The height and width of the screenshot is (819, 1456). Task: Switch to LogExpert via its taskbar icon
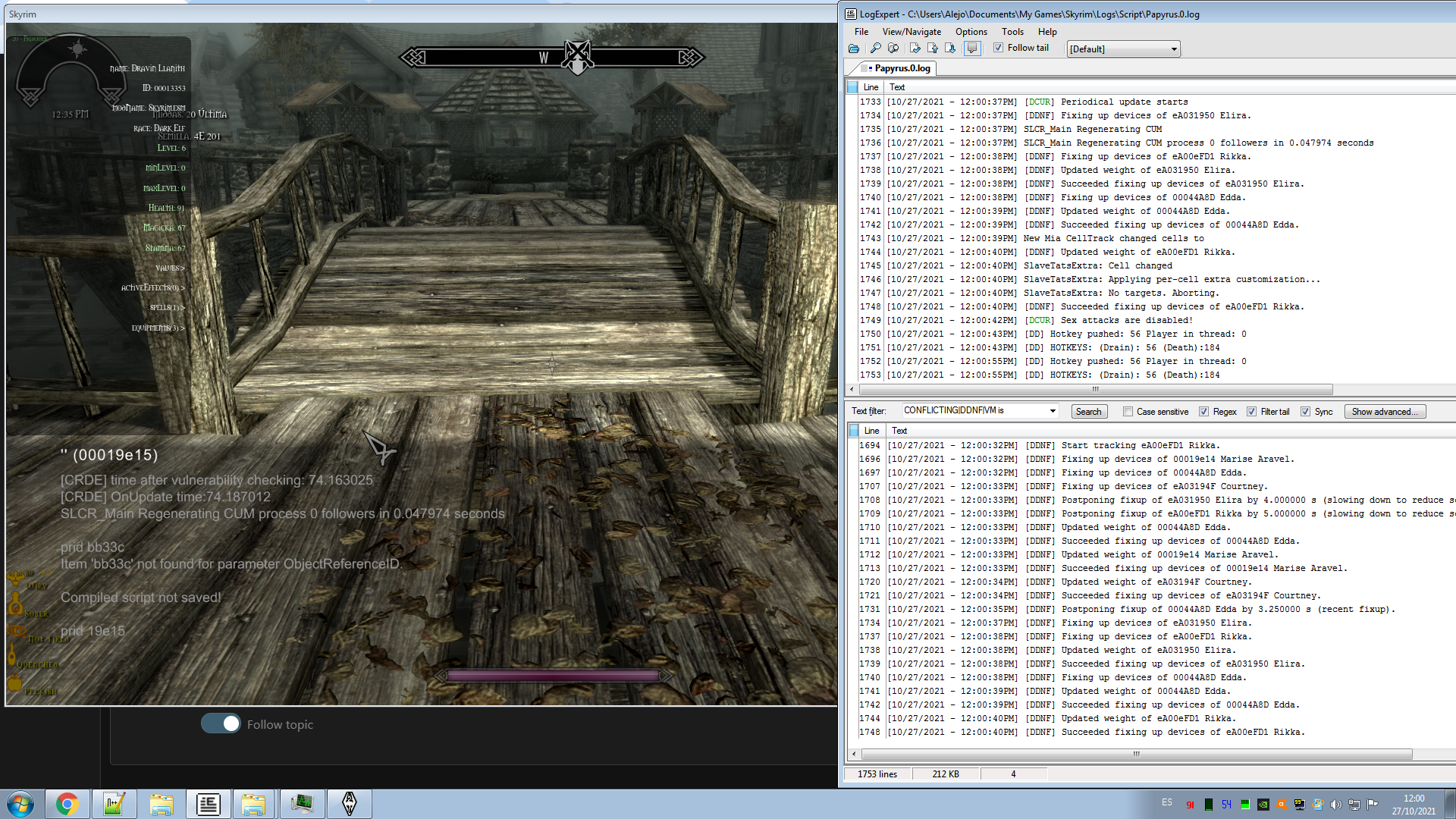click(x=209, y=804)
